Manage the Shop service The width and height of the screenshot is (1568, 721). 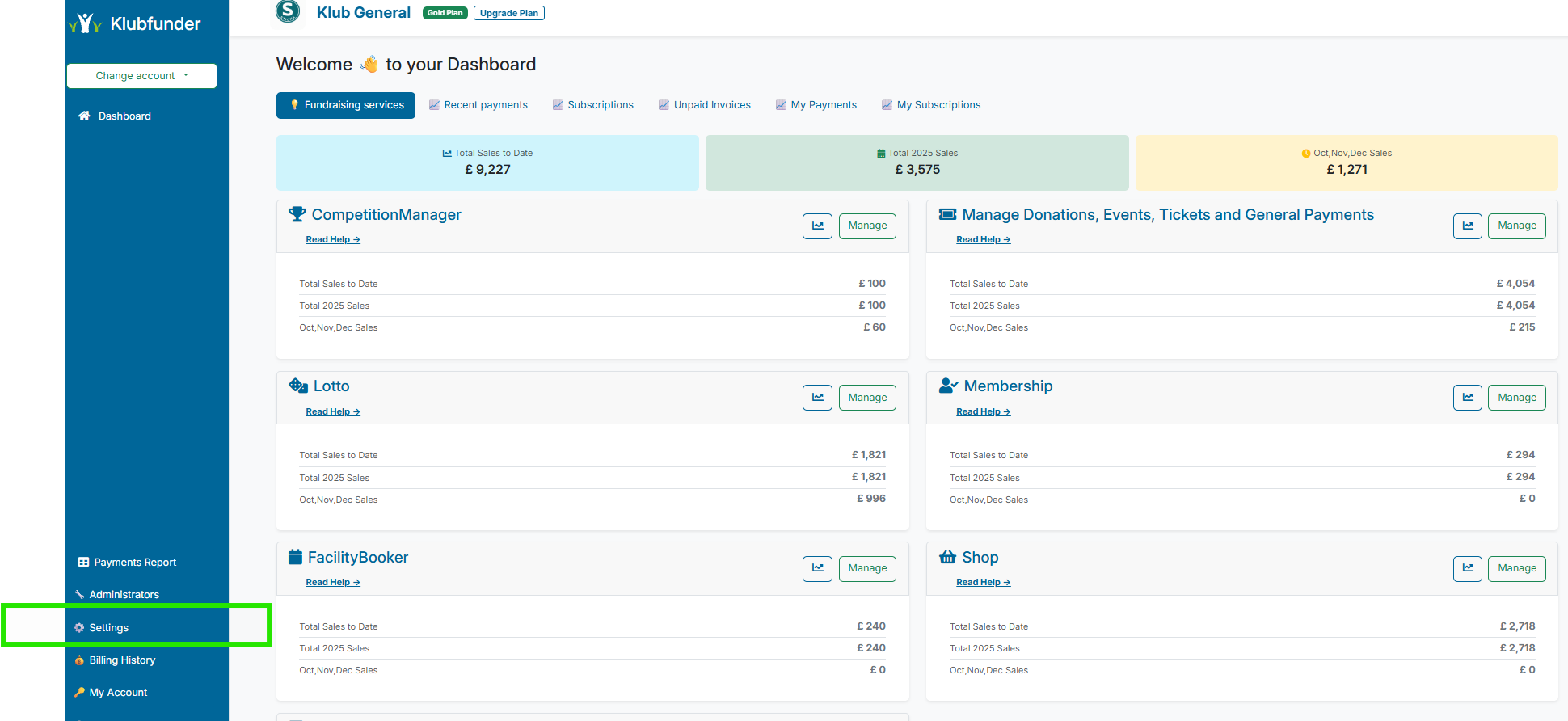click(x=1517, y=568)
